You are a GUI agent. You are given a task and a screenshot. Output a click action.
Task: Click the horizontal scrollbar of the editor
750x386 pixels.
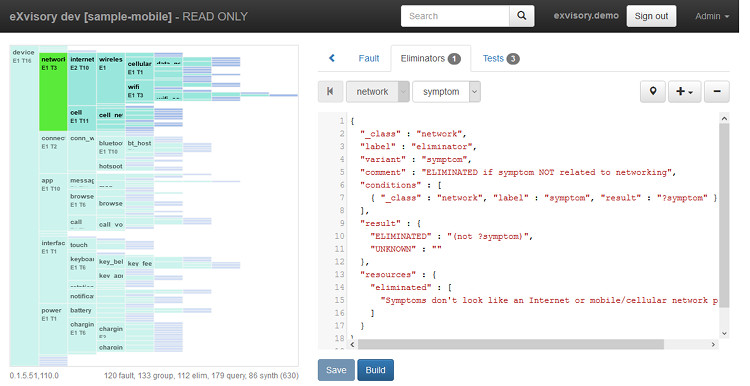pyautogui.click(x=511, y=344)
